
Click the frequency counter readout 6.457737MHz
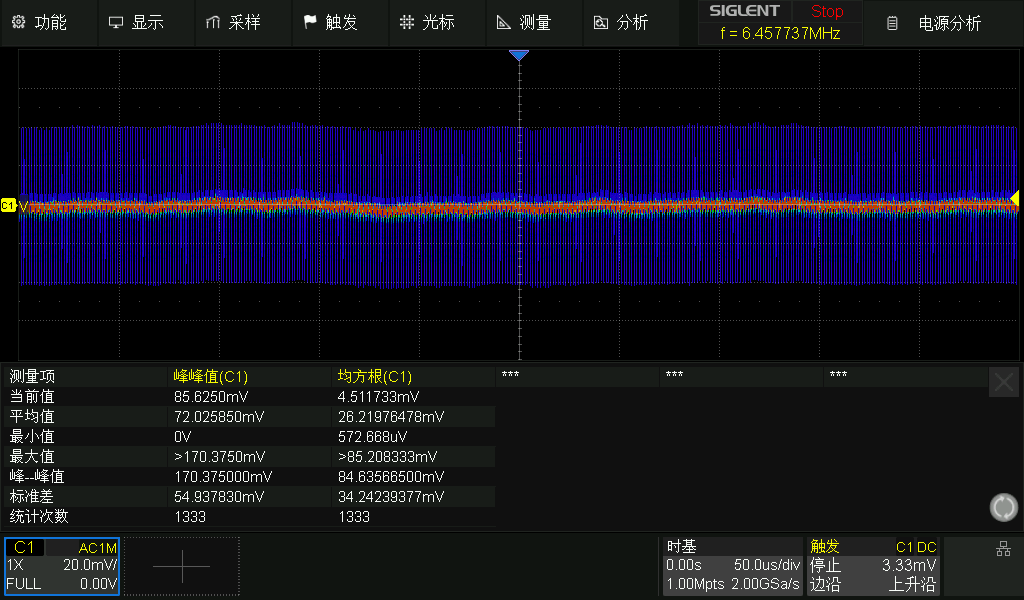coord(779,33)
